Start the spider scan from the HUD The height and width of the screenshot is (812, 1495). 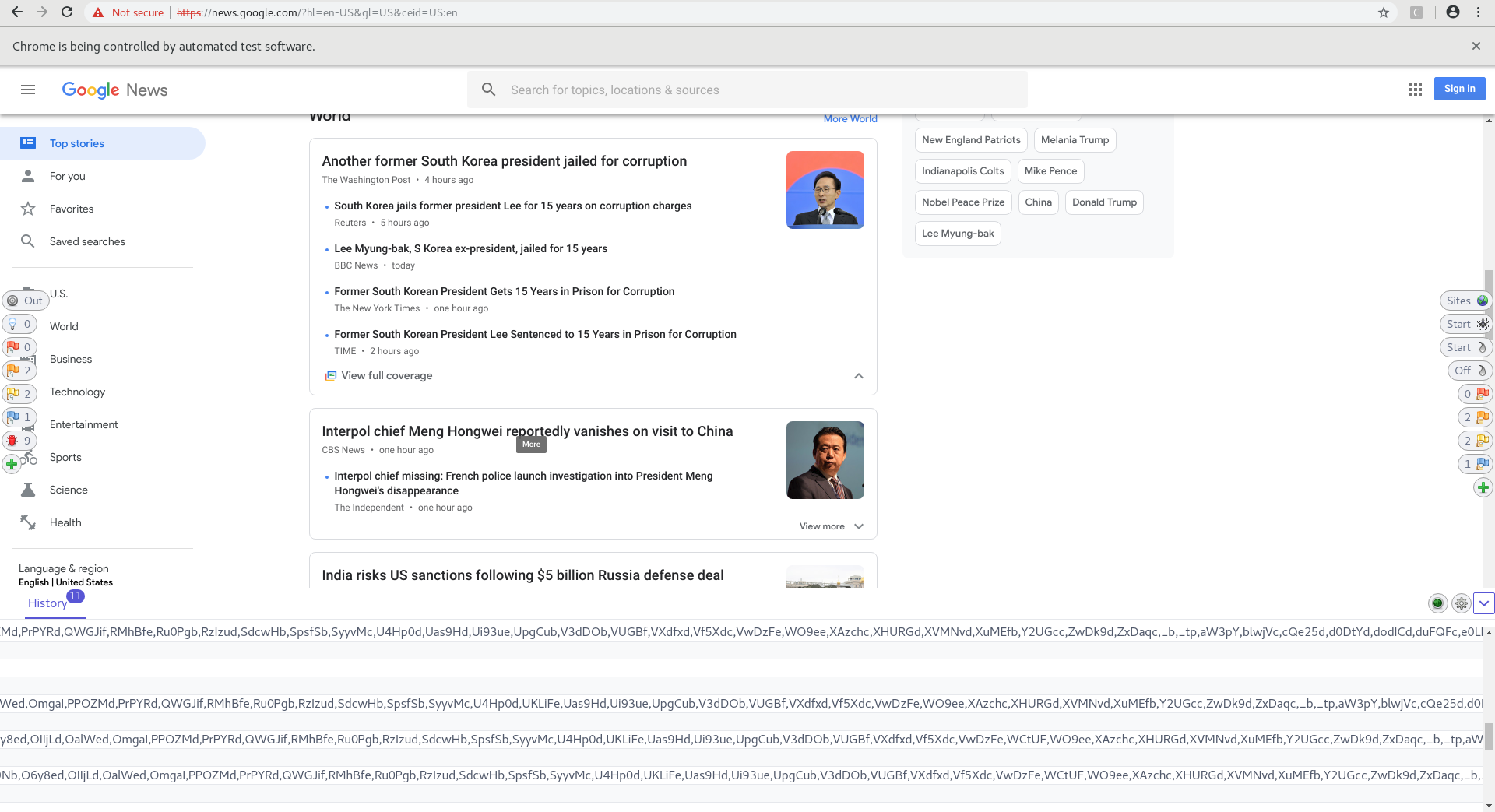point(1466,324)
